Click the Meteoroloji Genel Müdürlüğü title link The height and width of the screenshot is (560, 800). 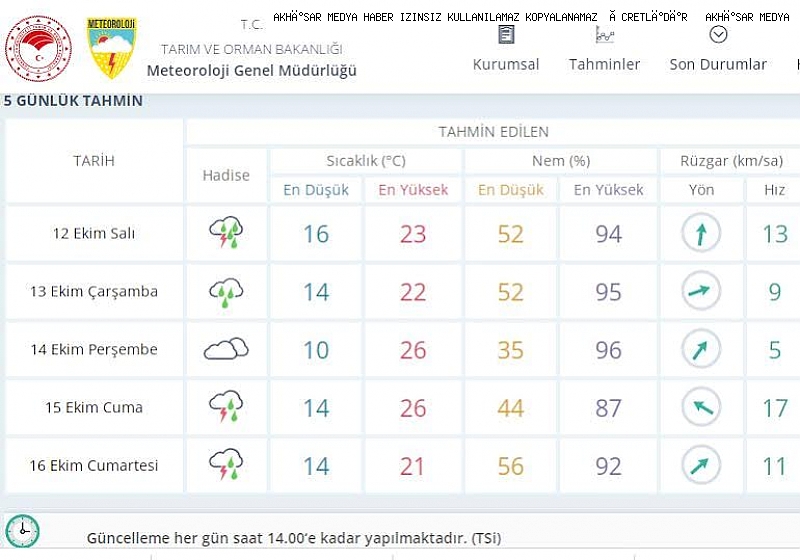pos(252,70)
